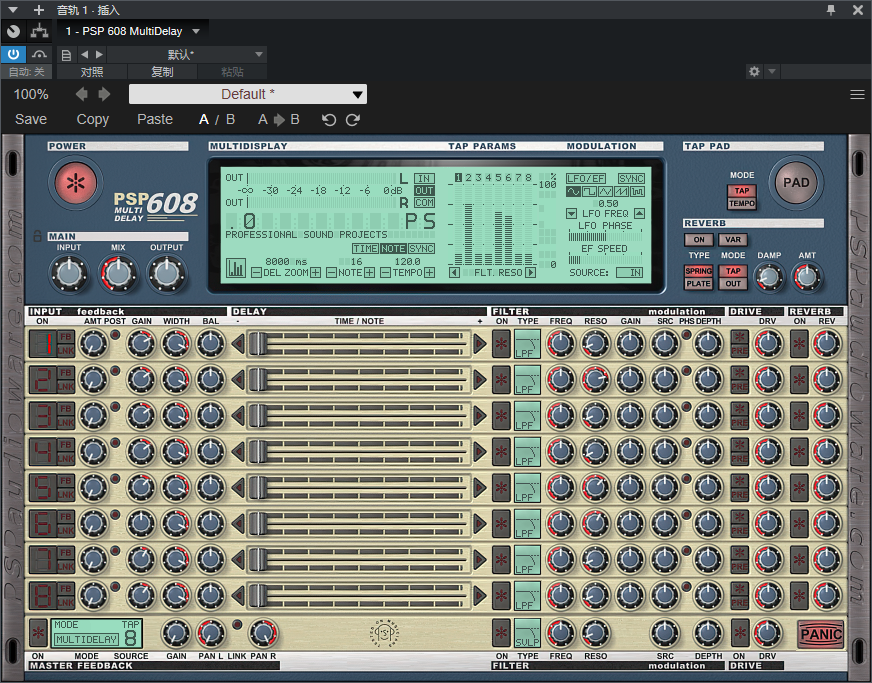Click the 100% zoom value
This screenshot has width=872, height=683.
point(31,94)
